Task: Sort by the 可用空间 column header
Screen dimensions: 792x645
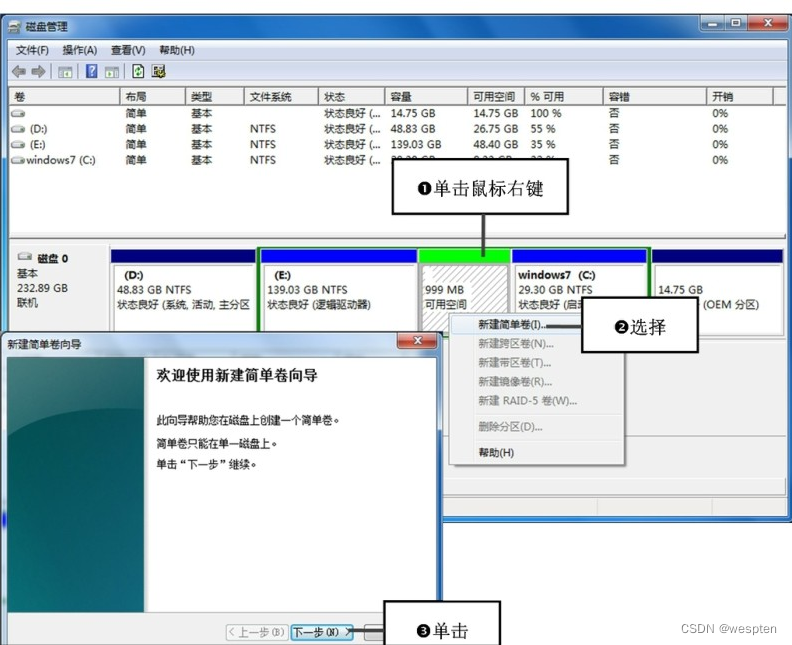Action: 496,96
